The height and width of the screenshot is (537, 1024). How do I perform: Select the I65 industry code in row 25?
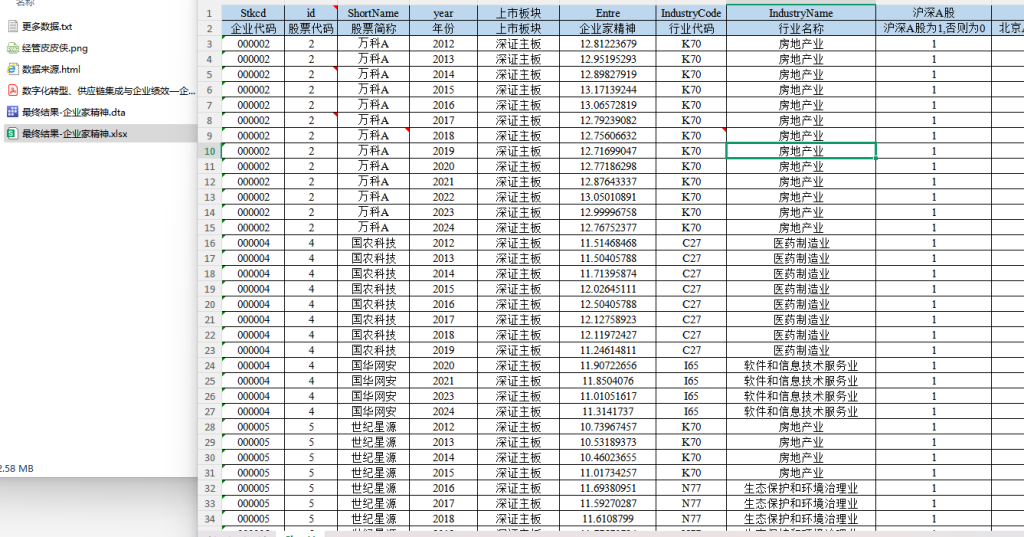[x=691, y=381]
